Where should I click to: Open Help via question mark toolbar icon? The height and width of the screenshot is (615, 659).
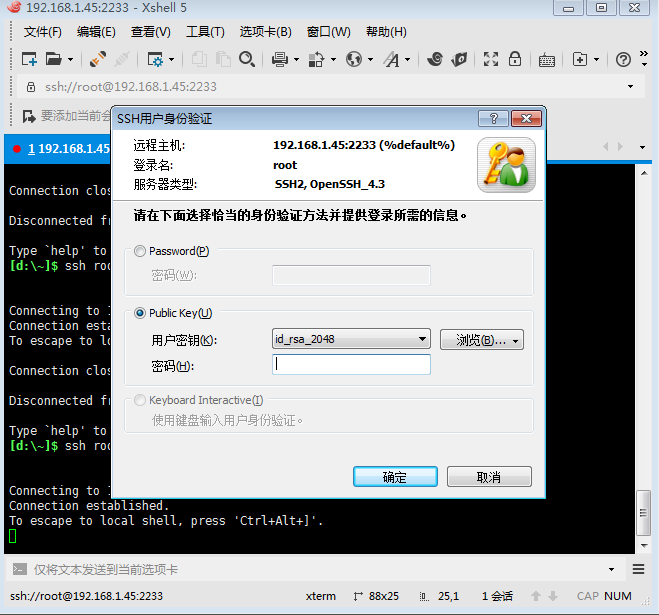coord(623,60)
